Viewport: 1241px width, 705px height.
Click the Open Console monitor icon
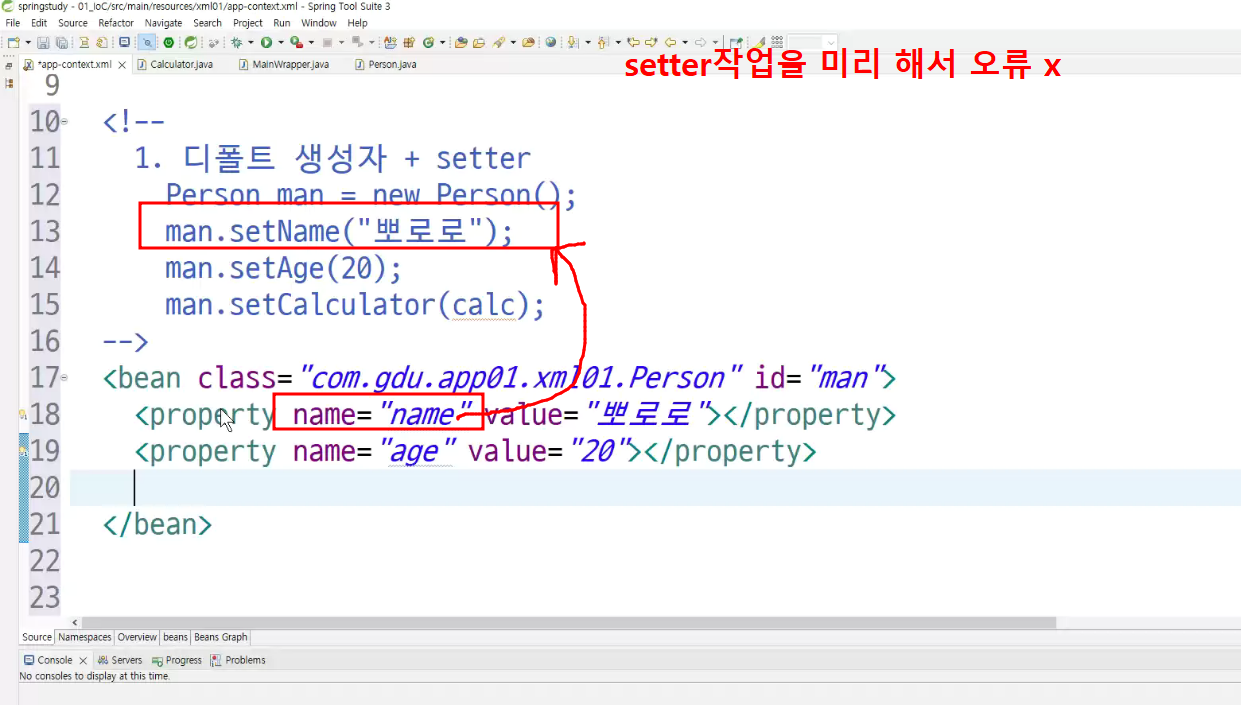(x=124, y=42)
